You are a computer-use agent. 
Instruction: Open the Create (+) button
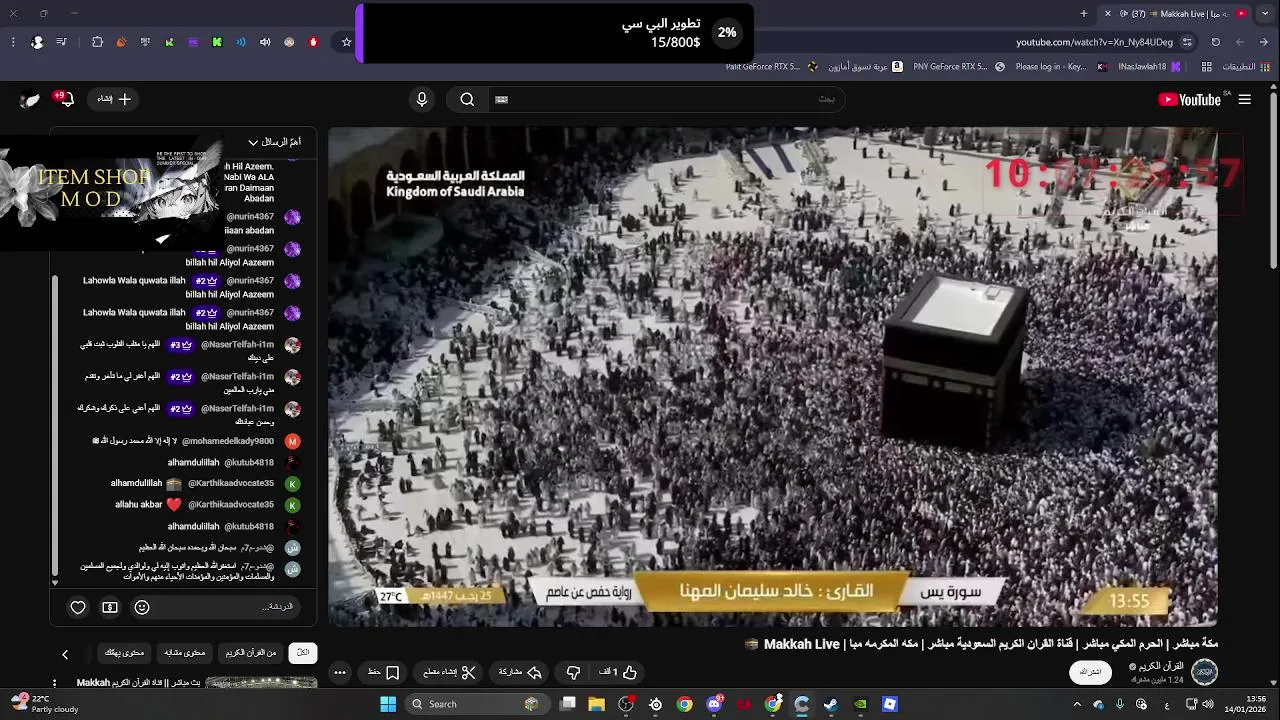point(114,99)
